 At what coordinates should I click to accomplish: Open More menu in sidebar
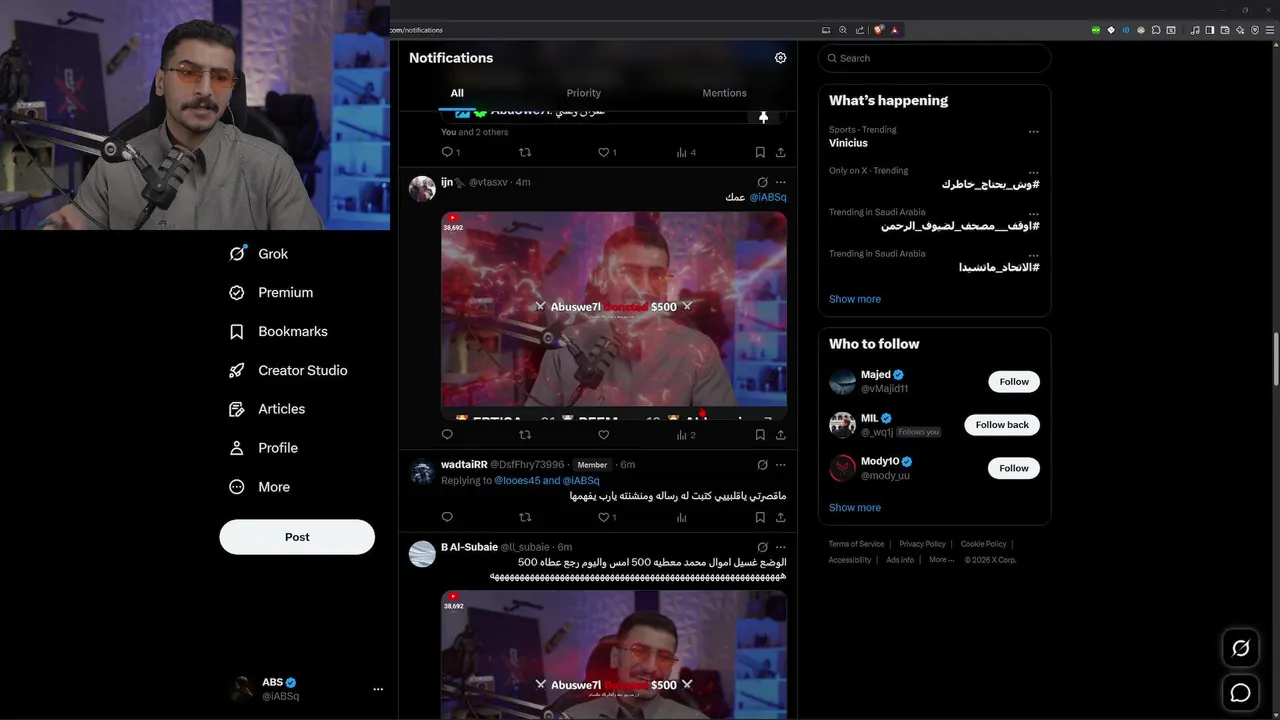259,487
